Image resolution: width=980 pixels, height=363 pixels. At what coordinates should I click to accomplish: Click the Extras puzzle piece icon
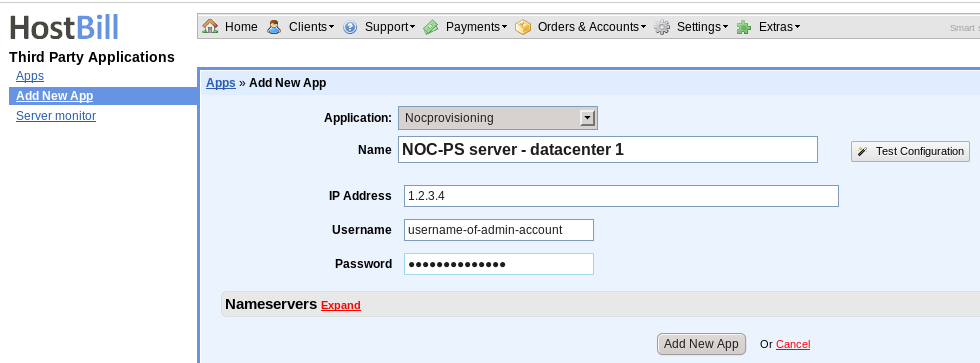pyautogui.click(x=744, y=27)
